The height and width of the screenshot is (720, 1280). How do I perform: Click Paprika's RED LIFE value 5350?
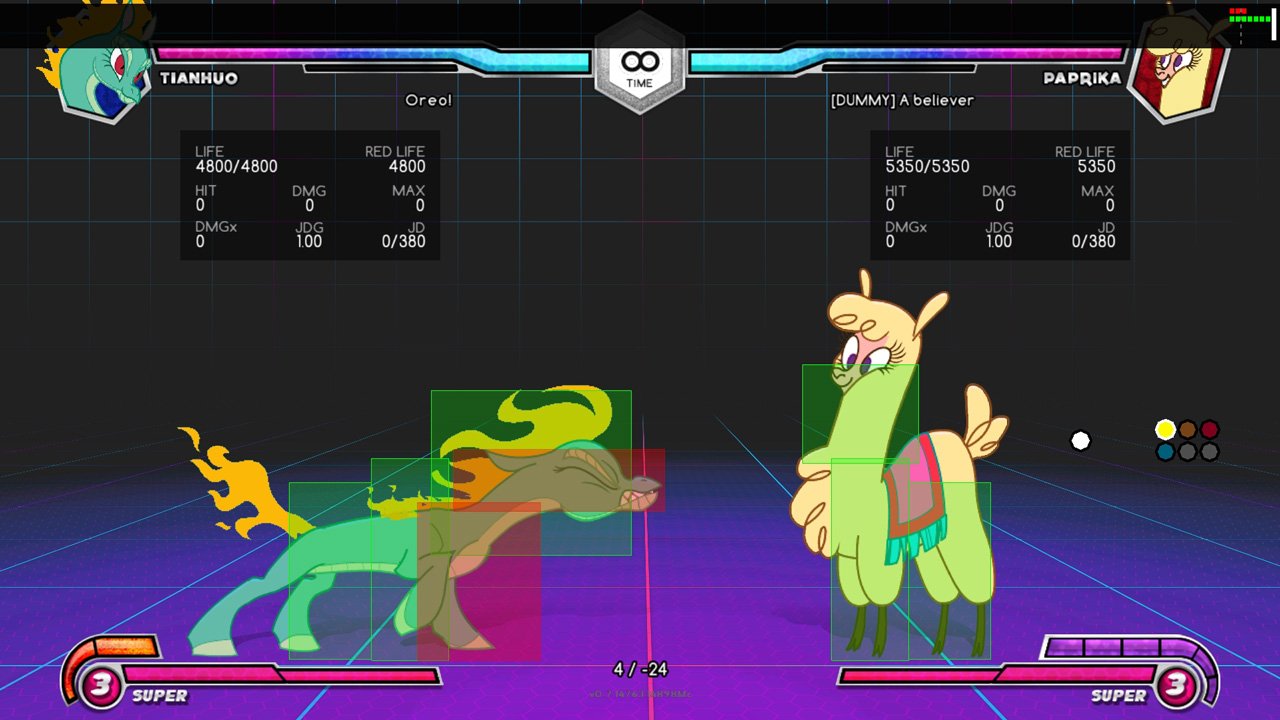pos(1096,167)
